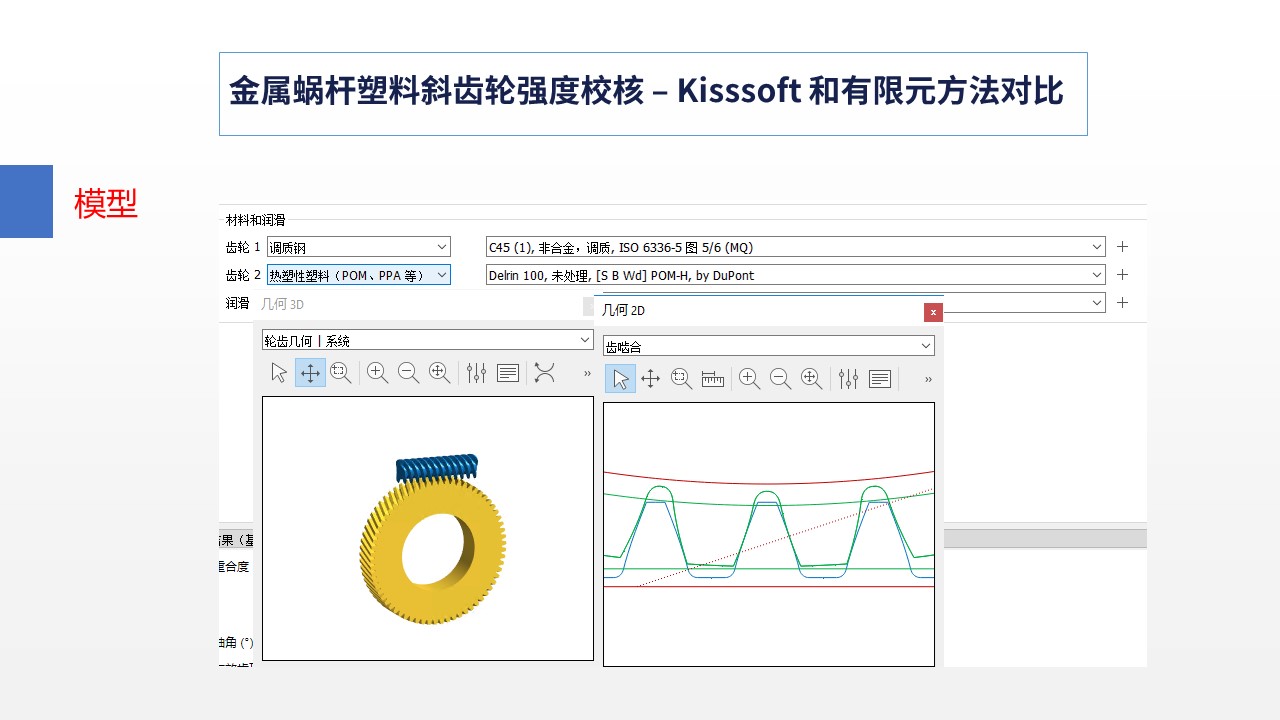
Task: Click zoom-to-region icon in 3D geometry toolbar
Action: (341, 373)
